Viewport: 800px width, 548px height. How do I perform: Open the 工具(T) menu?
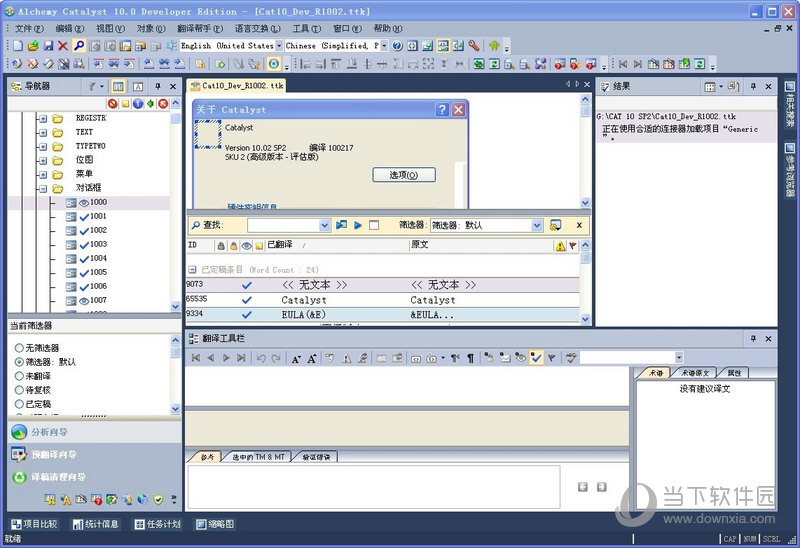307,29
